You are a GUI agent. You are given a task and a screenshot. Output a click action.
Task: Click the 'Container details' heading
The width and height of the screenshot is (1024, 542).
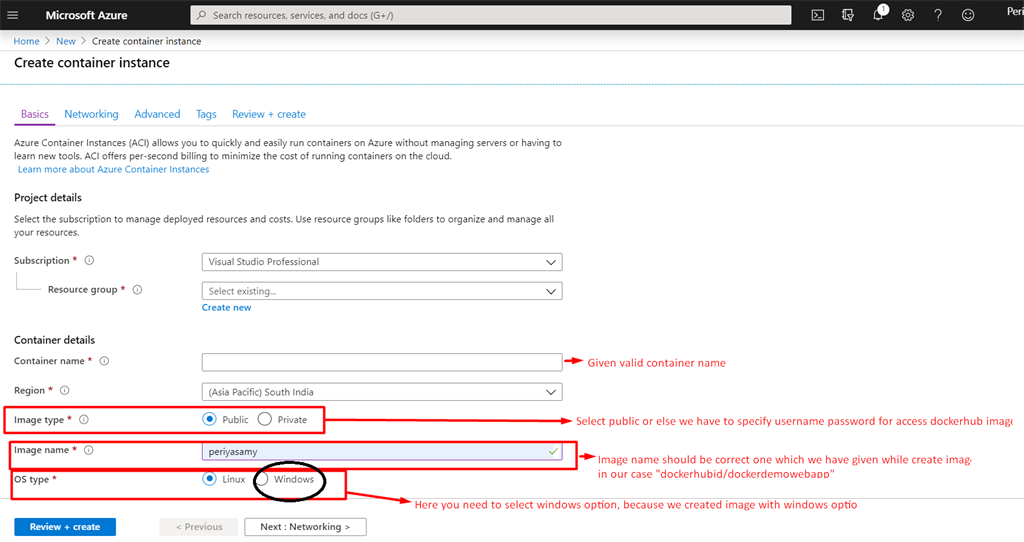coord(54,340)
